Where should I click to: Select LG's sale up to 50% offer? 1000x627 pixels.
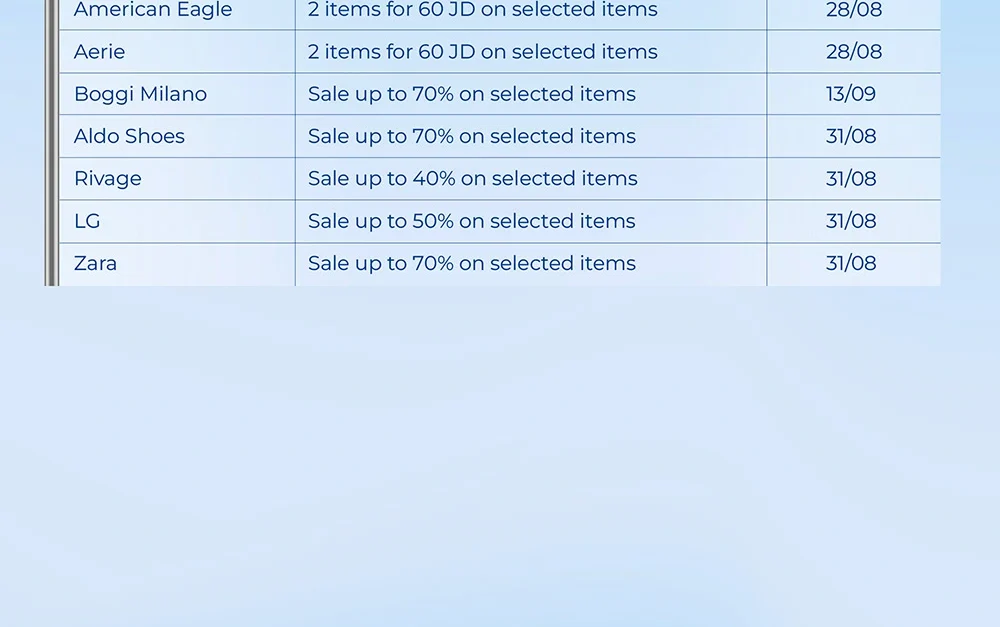(x=472, y=221)
